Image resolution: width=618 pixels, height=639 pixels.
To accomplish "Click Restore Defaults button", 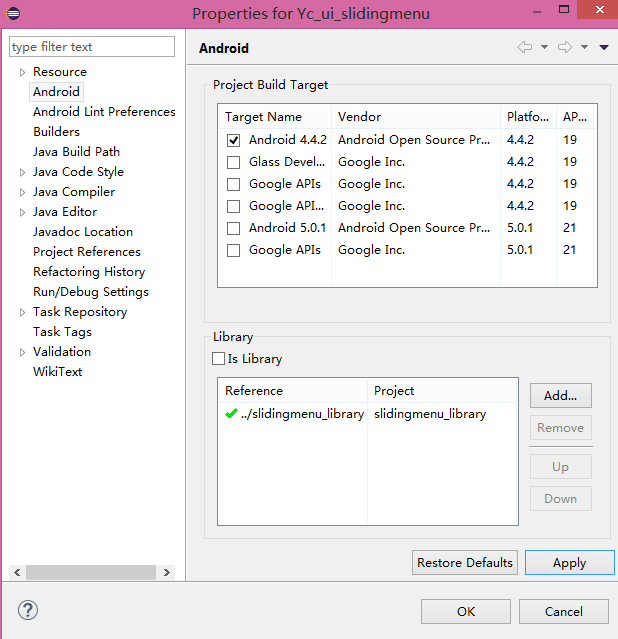I will click(x=465, y=562).
